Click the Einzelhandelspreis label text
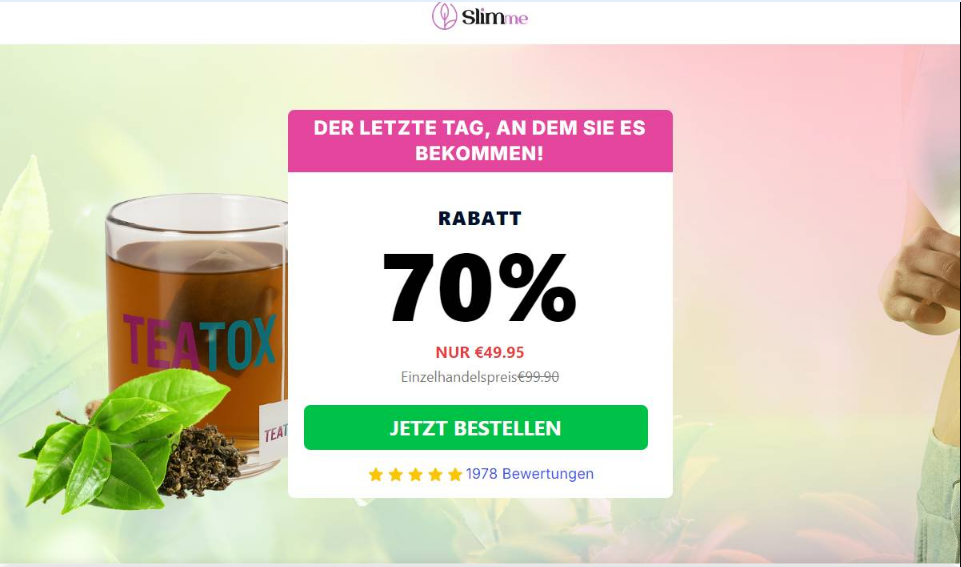The width and height of the screenshot is (961, 567). (459, 377)
